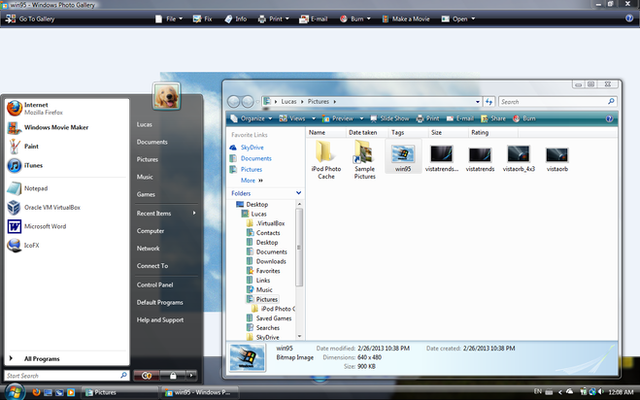The width and height of the screenshot is (640, 400).
Task: Open SkyDrive favorite link
Action: [x=252, y=147]
